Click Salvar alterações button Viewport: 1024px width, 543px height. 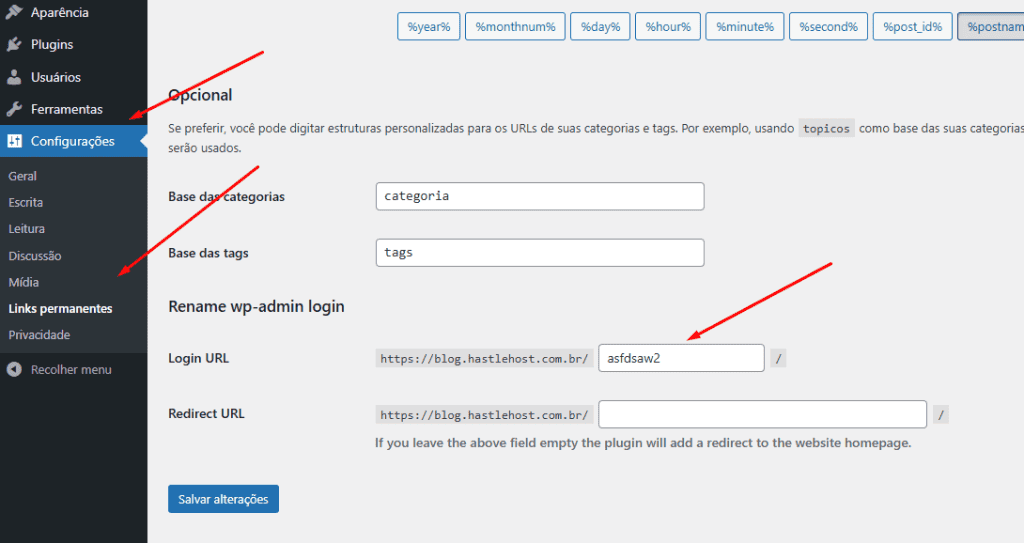pyautogui.click(x=223, y=499)
